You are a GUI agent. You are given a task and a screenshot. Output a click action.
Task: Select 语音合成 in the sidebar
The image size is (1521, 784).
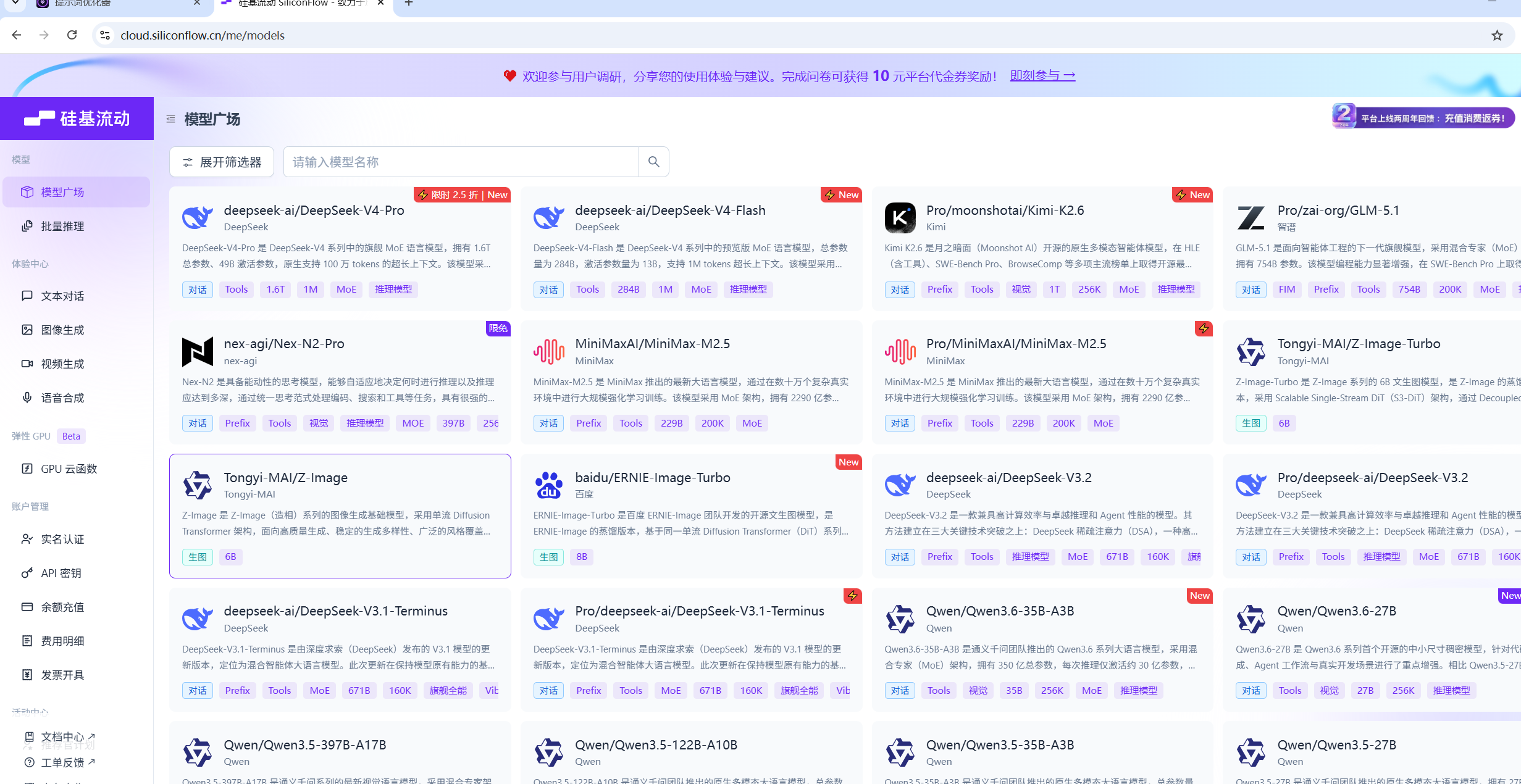pyautogui.click(x=77, y=398)
